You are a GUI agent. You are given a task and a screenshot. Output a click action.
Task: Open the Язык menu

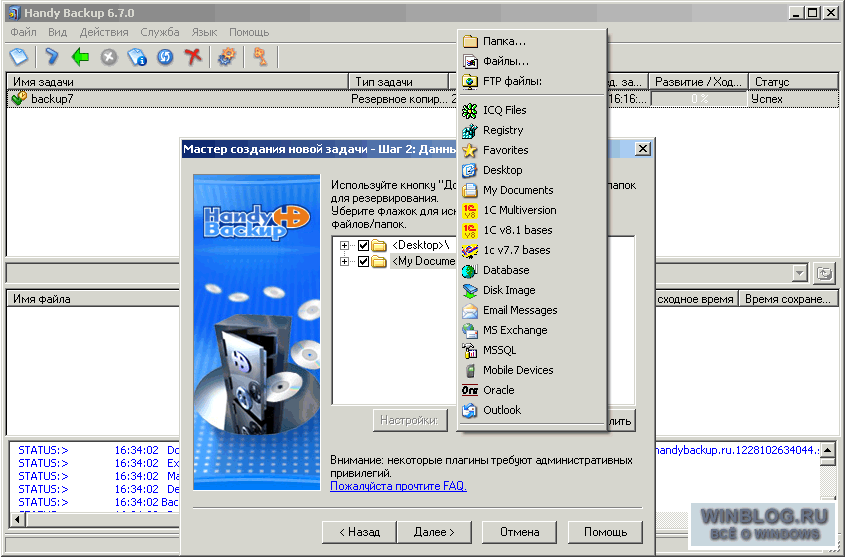pos(204,32)
